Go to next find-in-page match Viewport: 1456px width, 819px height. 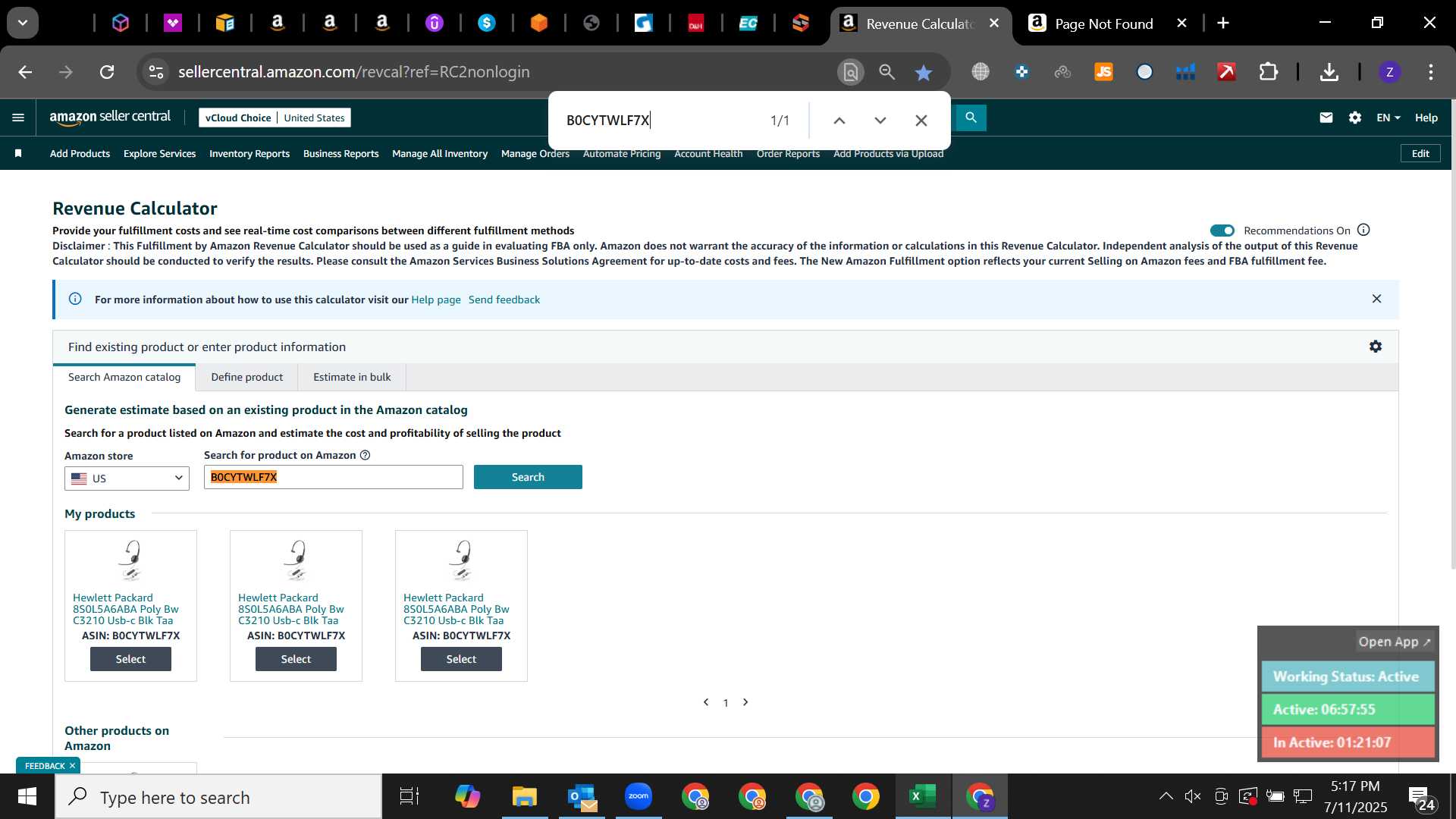880,121
